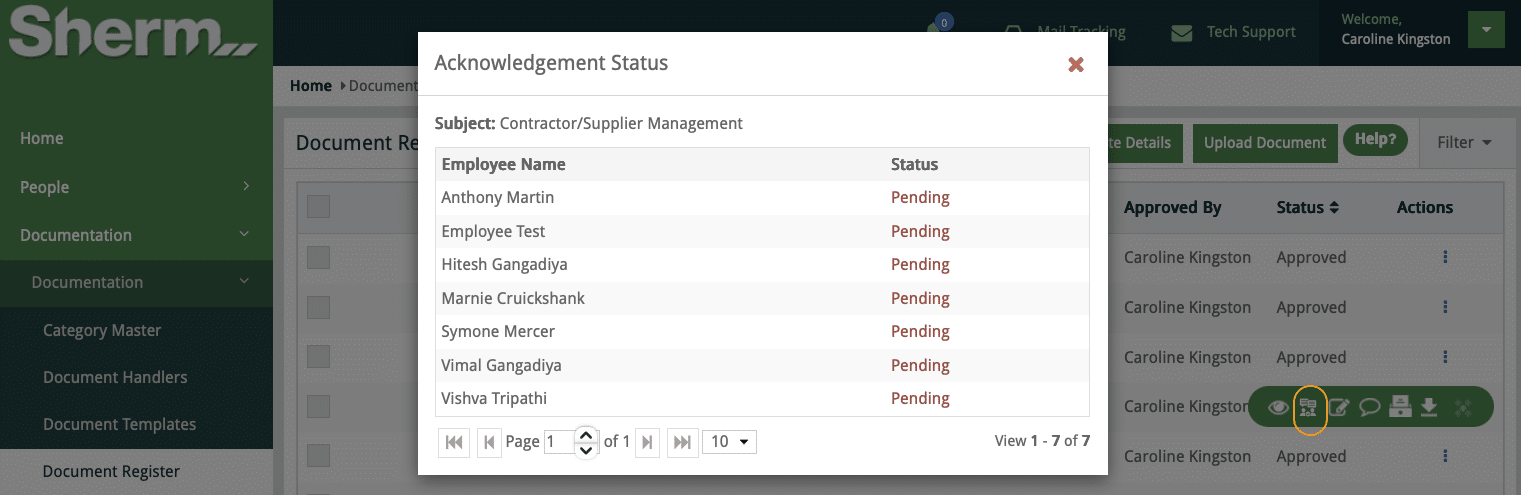Open Category Master in sidebar

(102, 330)
